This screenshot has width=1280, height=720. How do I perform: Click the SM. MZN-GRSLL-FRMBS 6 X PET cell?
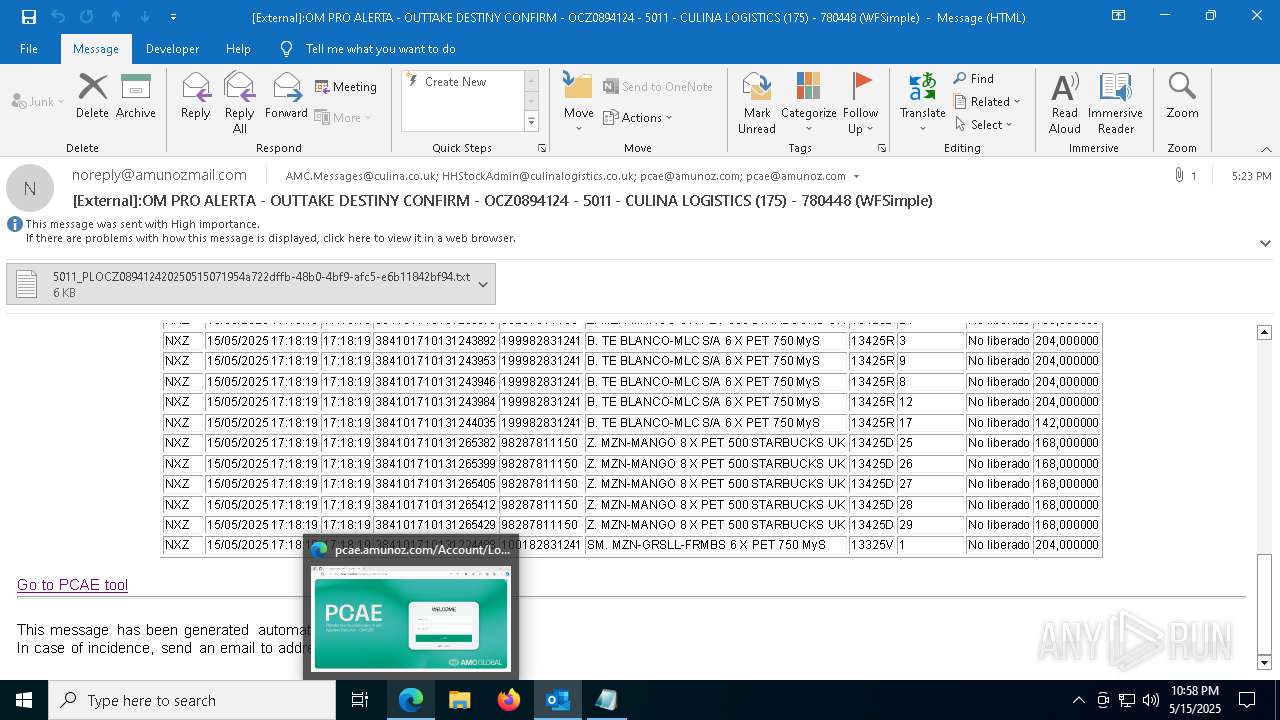click(x=714, y=545)
